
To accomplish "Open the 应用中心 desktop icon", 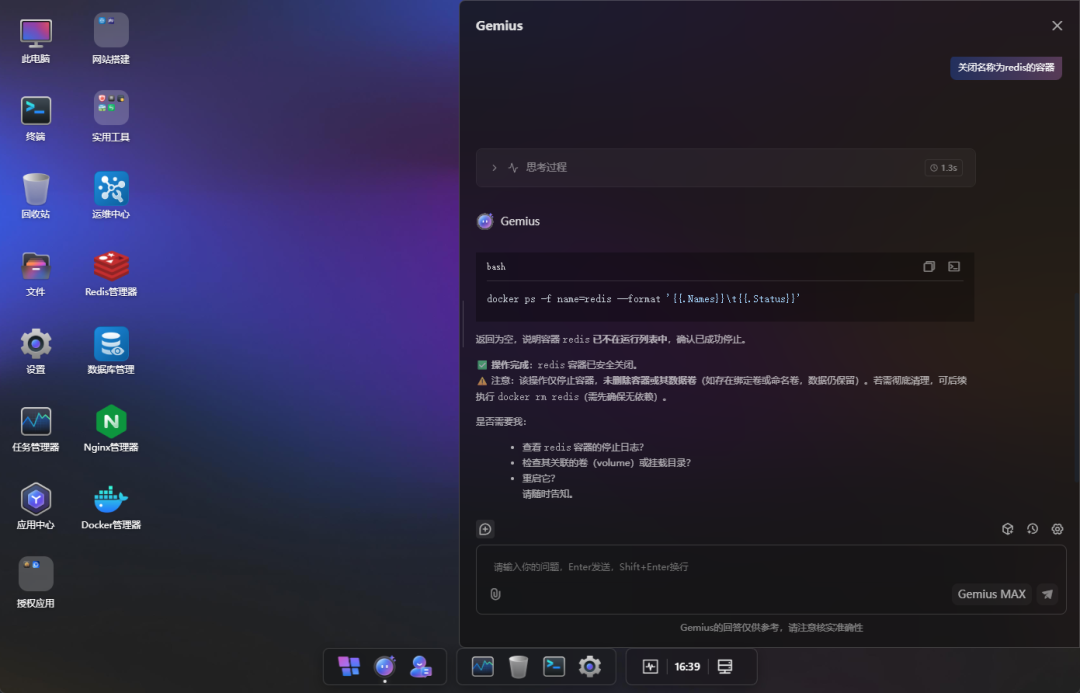I will 36,507.
